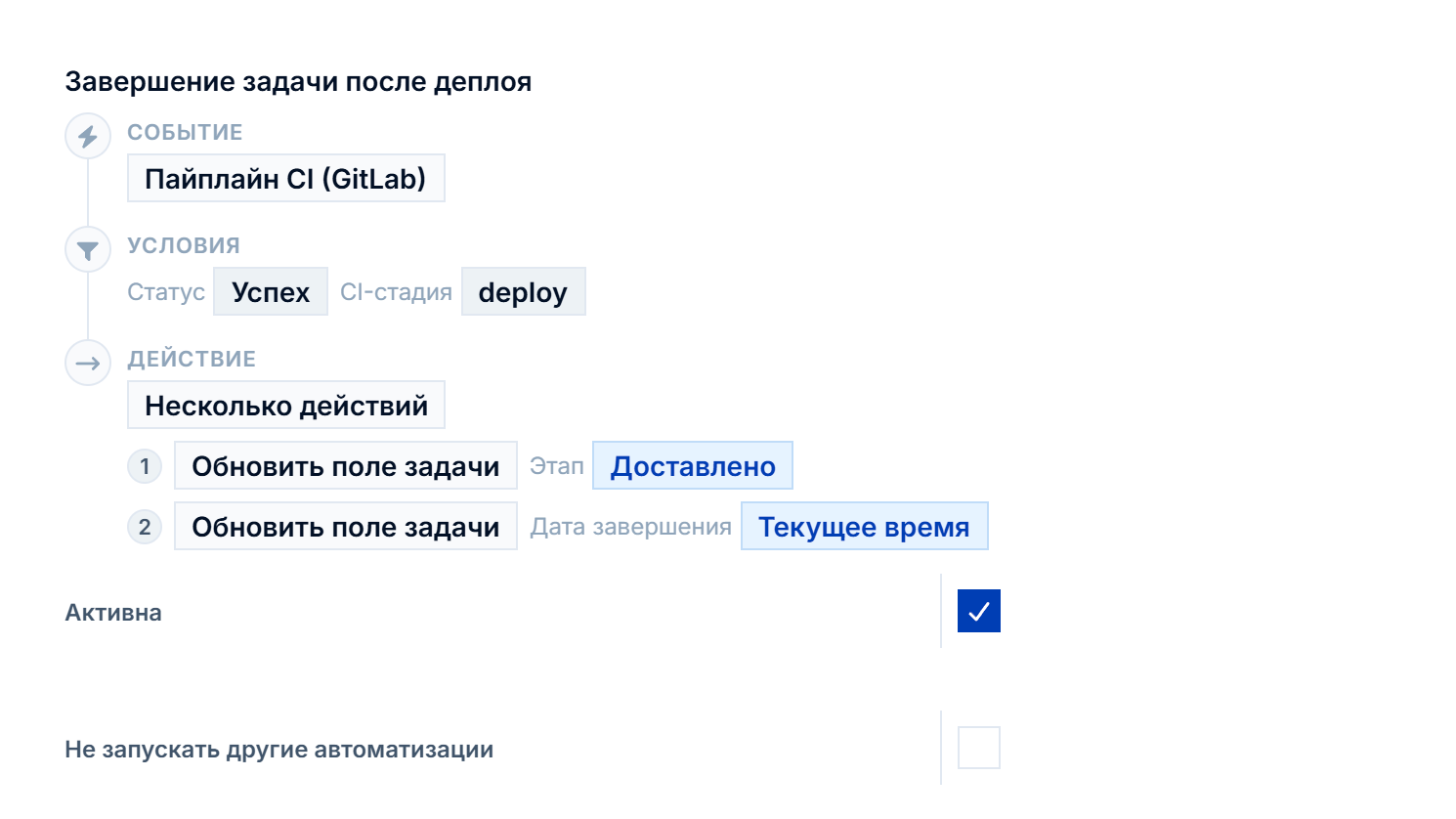Select the first Обновить поле задачи action
This screenshot has height=819, width=1456.
click(x=346, y=465)
